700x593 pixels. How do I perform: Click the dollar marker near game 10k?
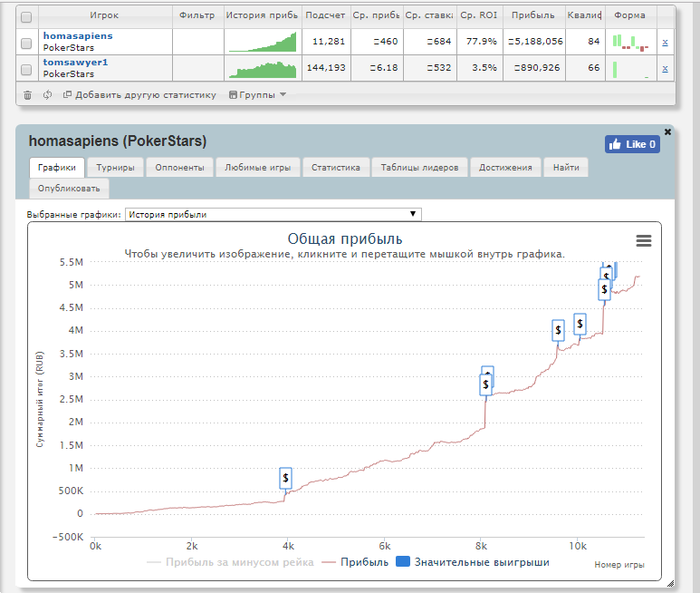tap(580, 324)
